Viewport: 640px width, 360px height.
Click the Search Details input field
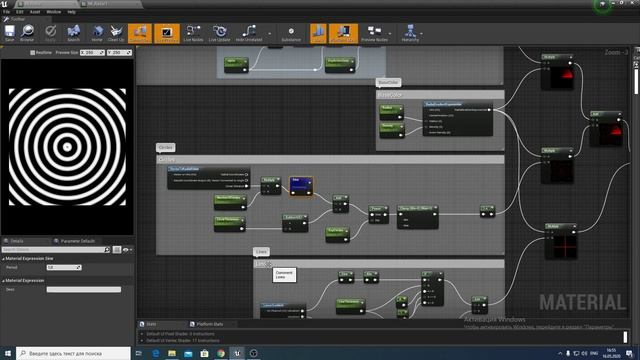53,249
